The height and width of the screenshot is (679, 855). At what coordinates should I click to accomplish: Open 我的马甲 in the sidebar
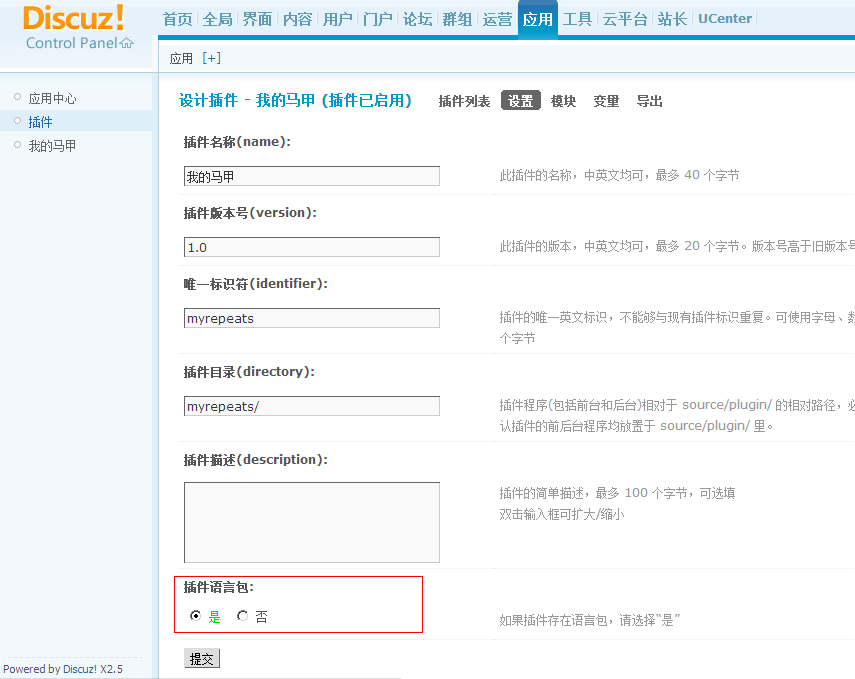[52, 146]
